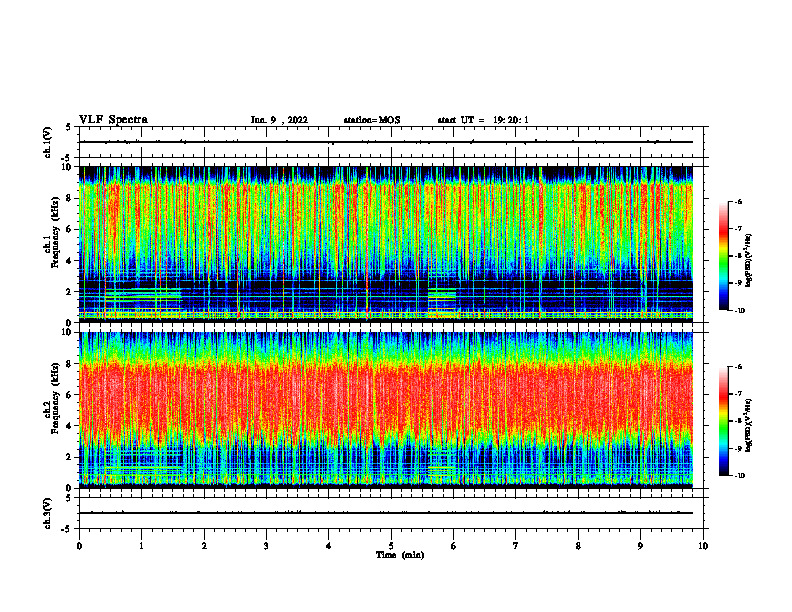Click the "-10" label on lower color bar
The image size is (792, 612).
739,476
